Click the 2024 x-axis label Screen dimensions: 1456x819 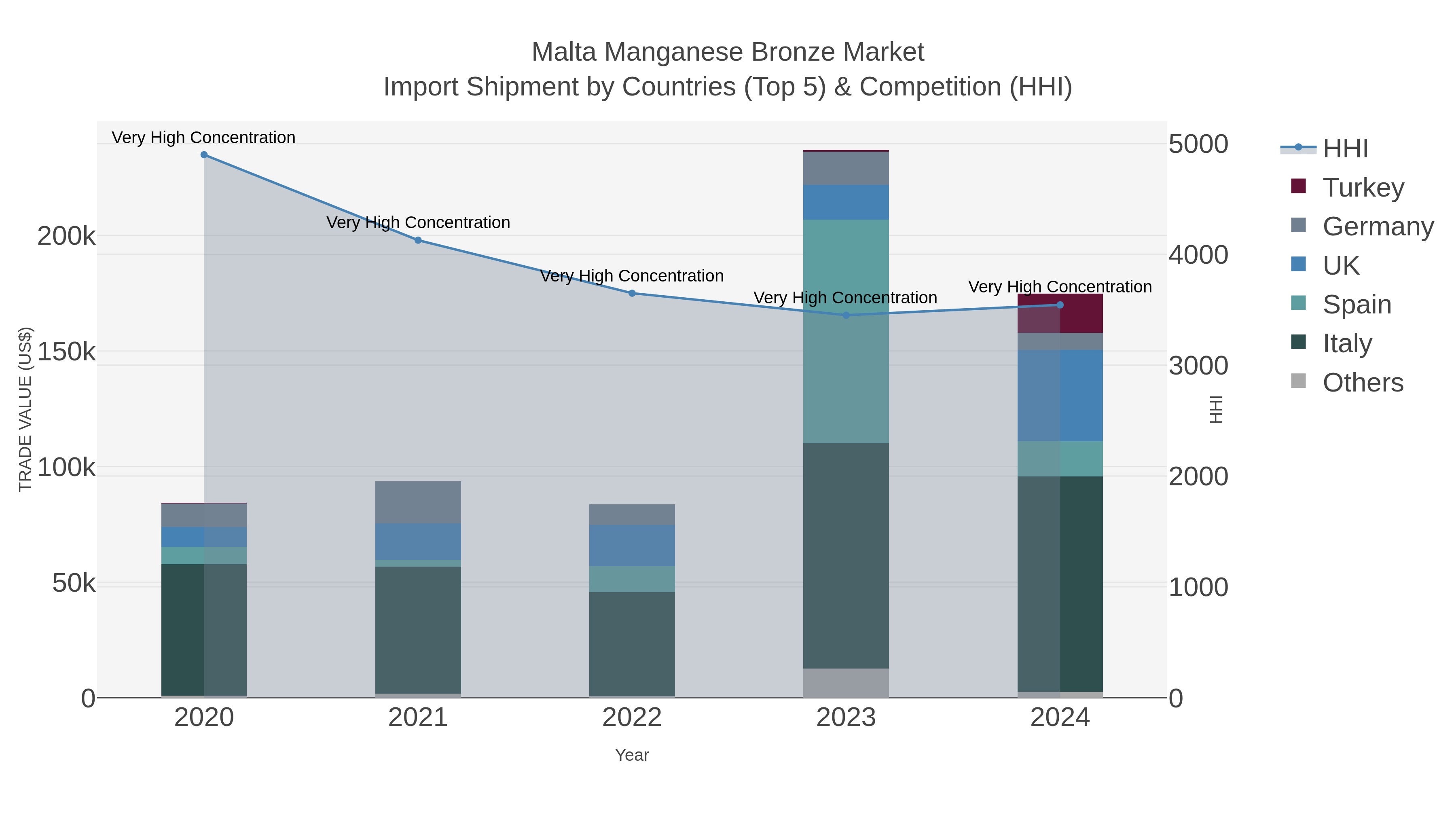click(1060, 718)
